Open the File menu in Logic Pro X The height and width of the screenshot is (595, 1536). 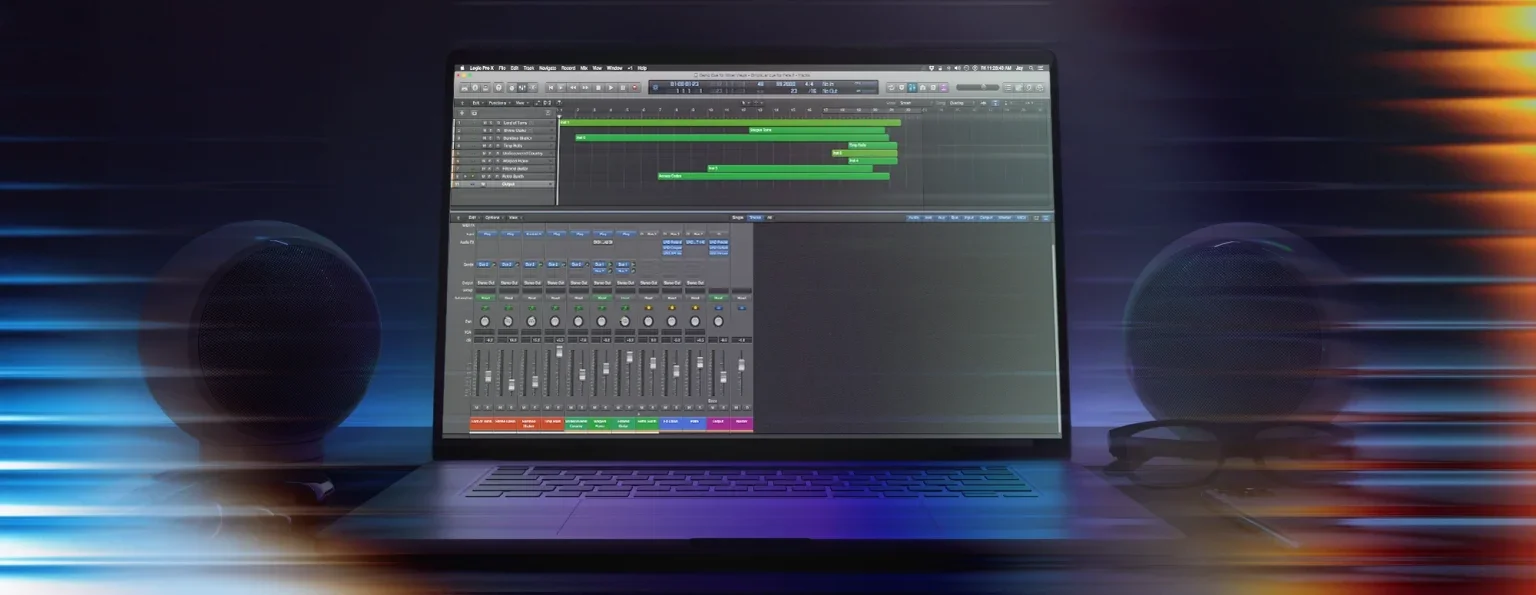tap(502, 68)
